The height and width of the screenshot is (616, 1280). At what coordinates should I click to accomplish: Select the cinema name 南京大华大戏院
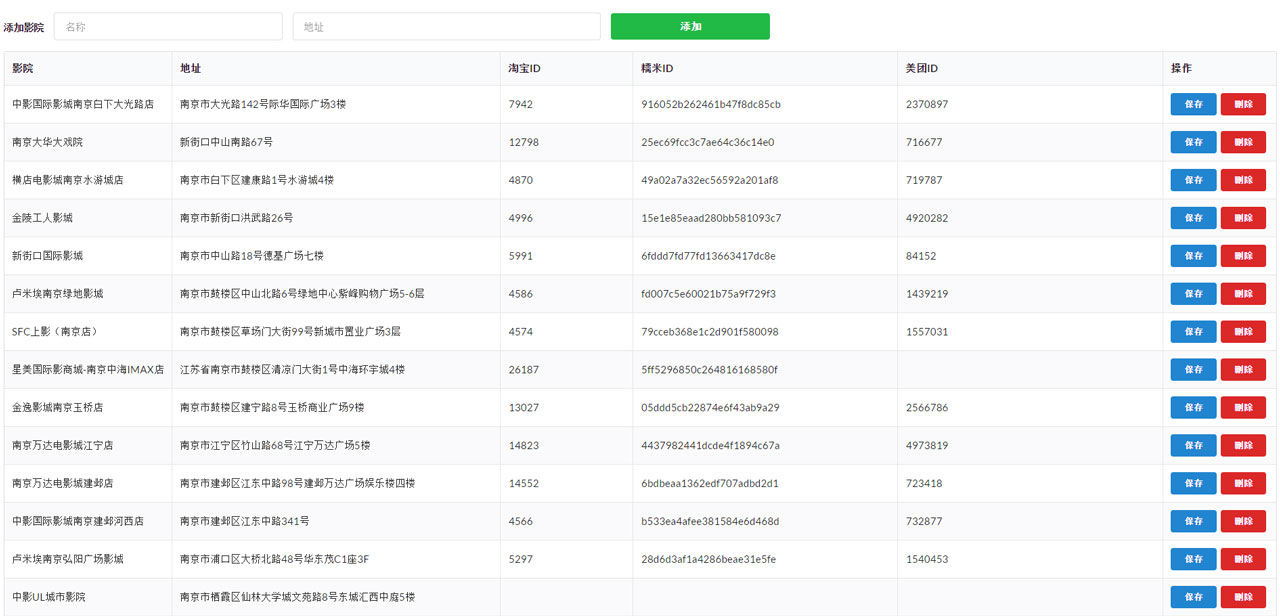tap(47, 142)
